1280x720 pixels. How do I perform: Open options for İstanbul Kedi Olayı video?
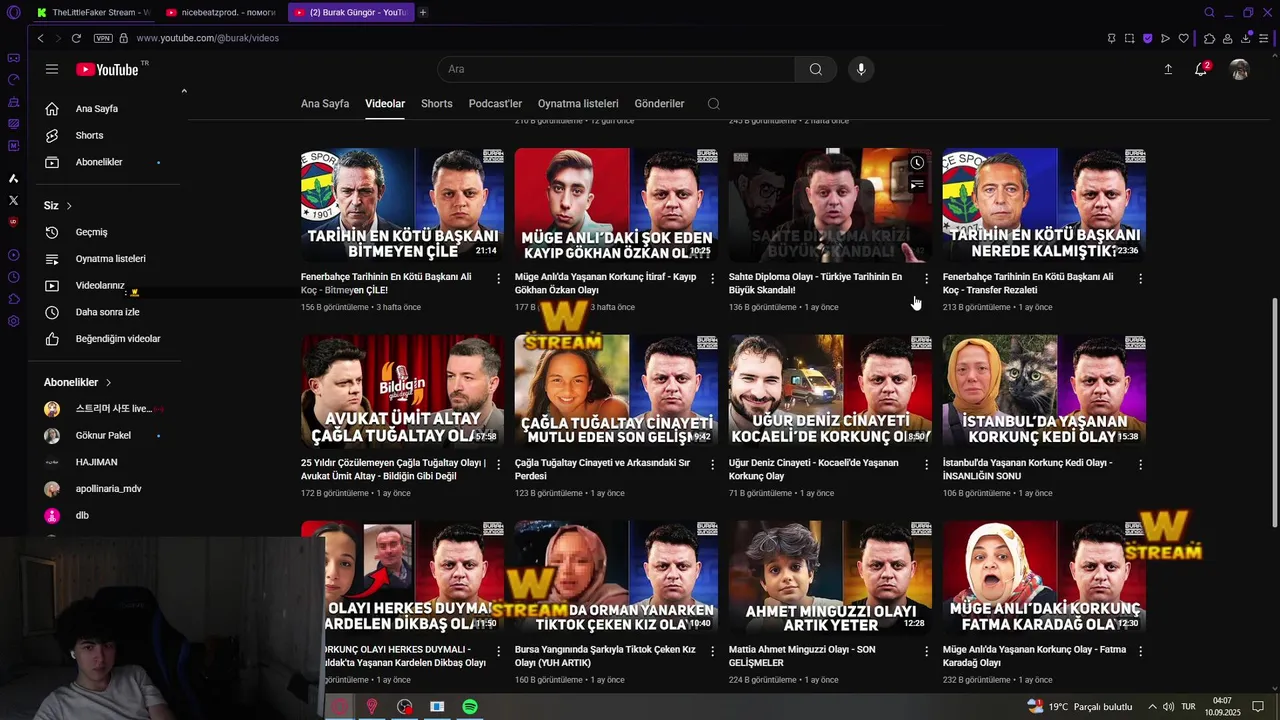[x=1140, y=464]
